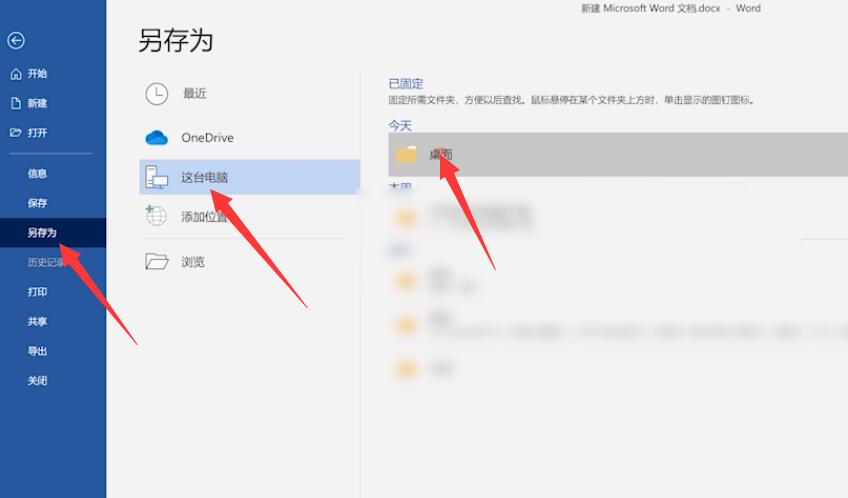Select the 桌面 folder under 今天

pos(618,155)
